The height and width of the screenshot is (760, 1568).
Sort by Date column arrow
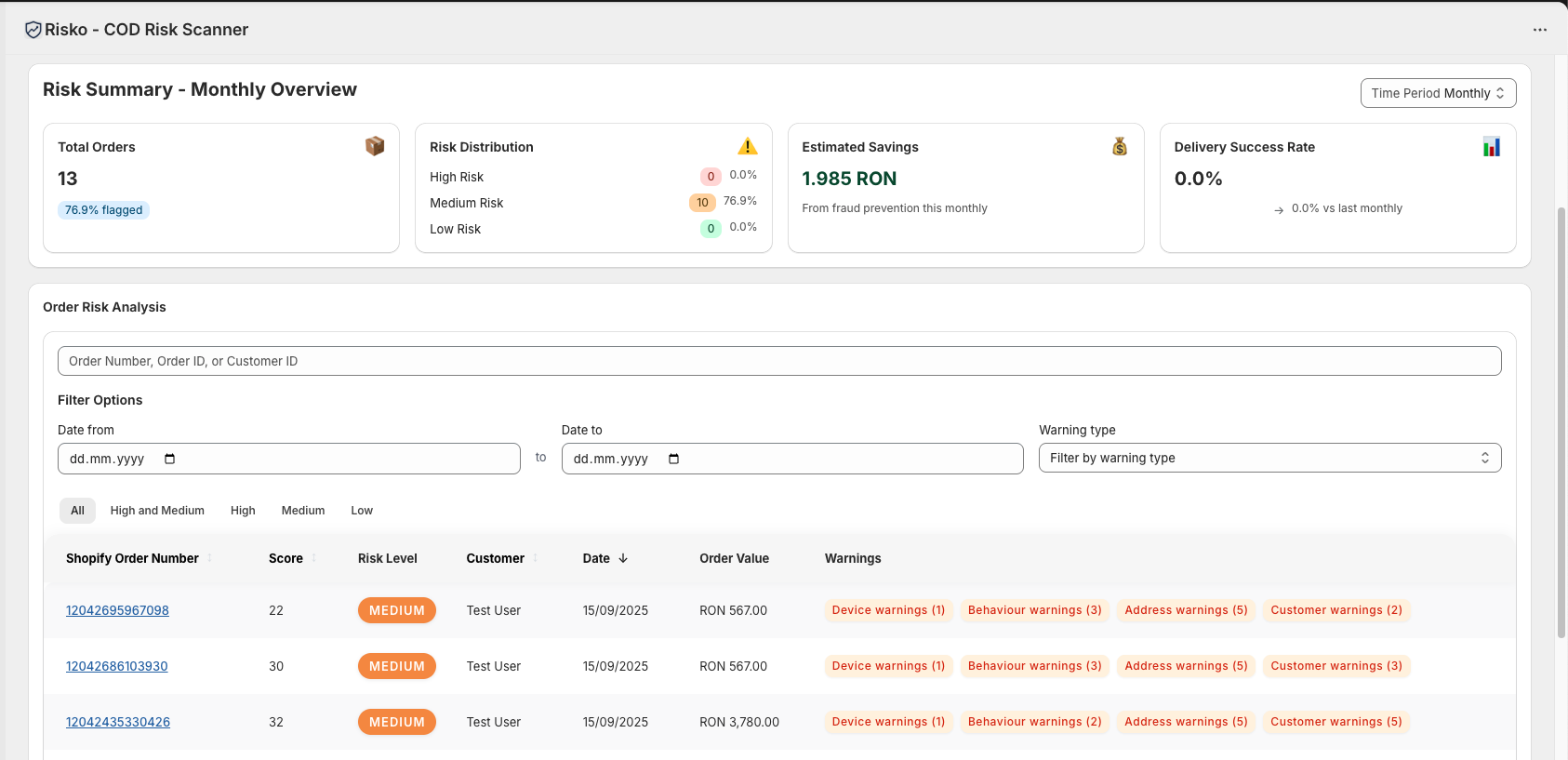[623, 558]
